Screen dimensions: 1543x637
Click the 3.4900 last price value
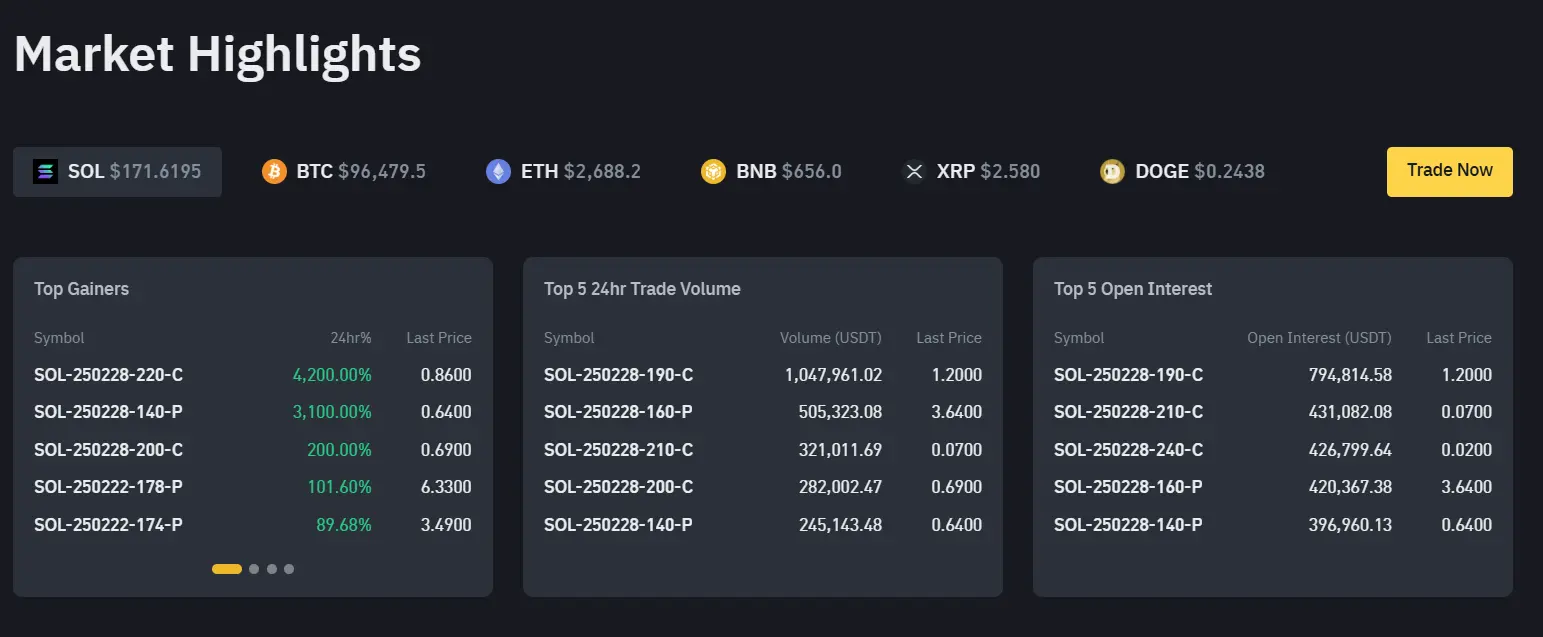(x=445, y=525)
